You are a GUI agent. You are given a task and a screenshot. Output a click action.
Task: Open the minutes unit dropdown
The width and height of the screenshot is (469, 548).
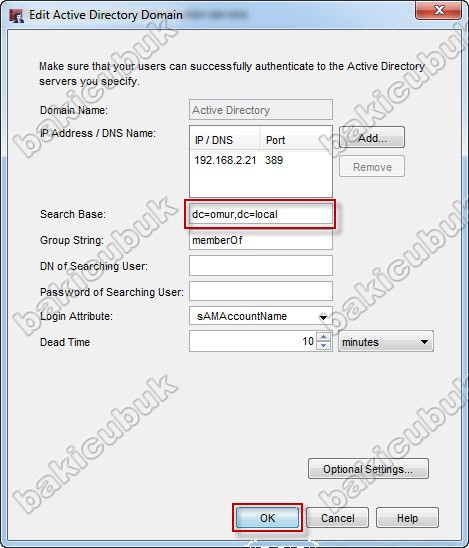pos(386,341)
